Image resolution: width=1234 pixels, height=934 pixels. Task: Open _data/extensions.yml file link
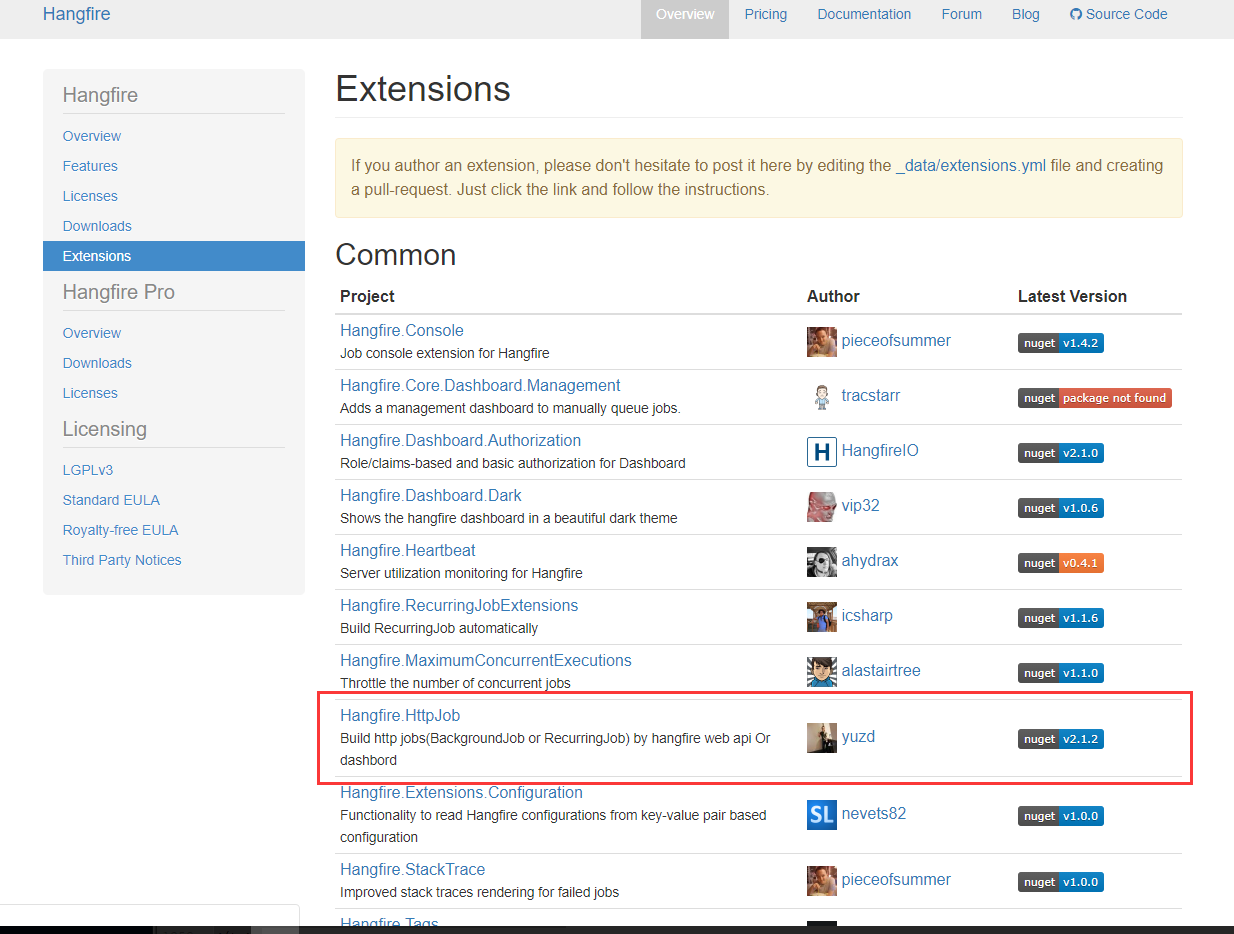(x=970, y=165)
